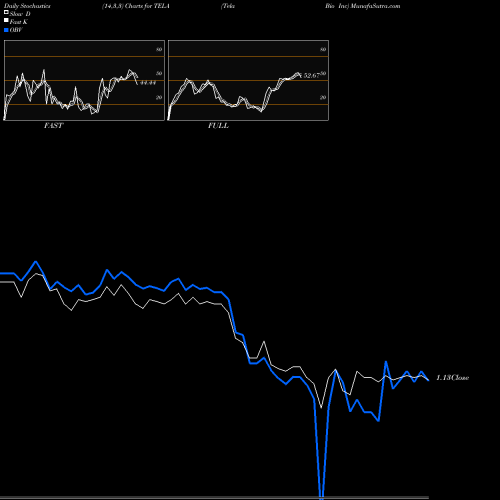Click the 80 level label in FAST chart
This screenshot has width=500, height=500.
[159, 49]
